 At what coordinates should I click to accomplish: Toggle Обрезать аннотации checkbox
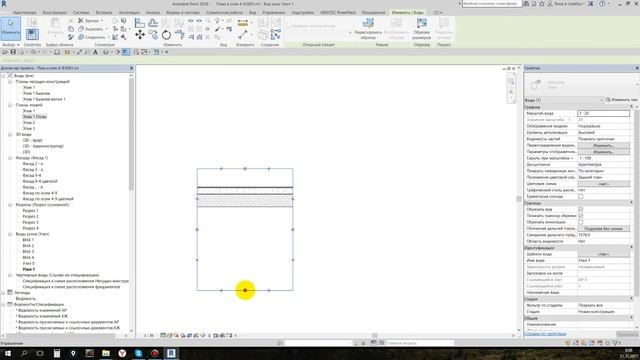(580, 222)
